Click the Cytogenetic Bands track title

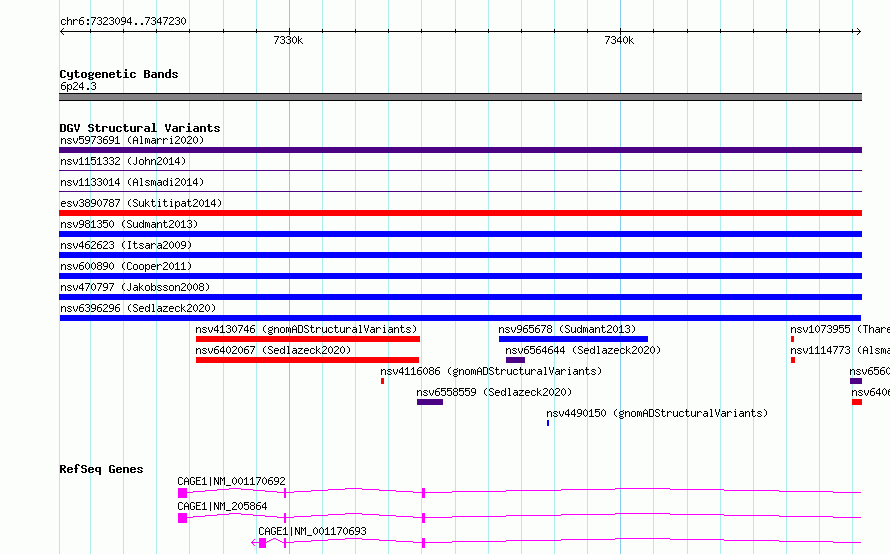click(x=119, y=74)
